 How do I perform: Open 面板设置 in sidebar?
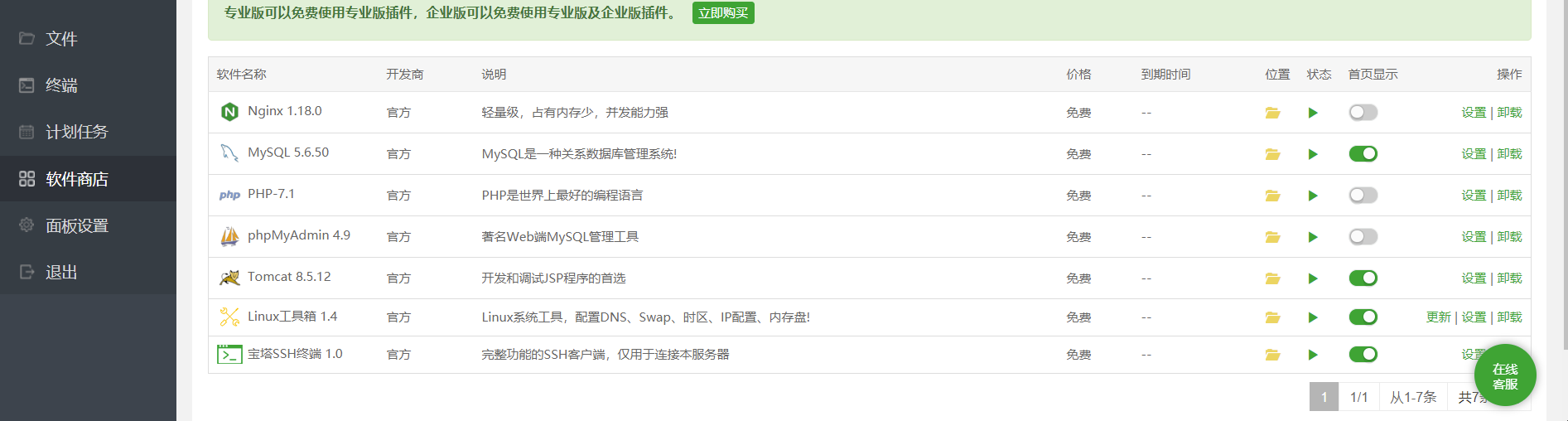88,225
